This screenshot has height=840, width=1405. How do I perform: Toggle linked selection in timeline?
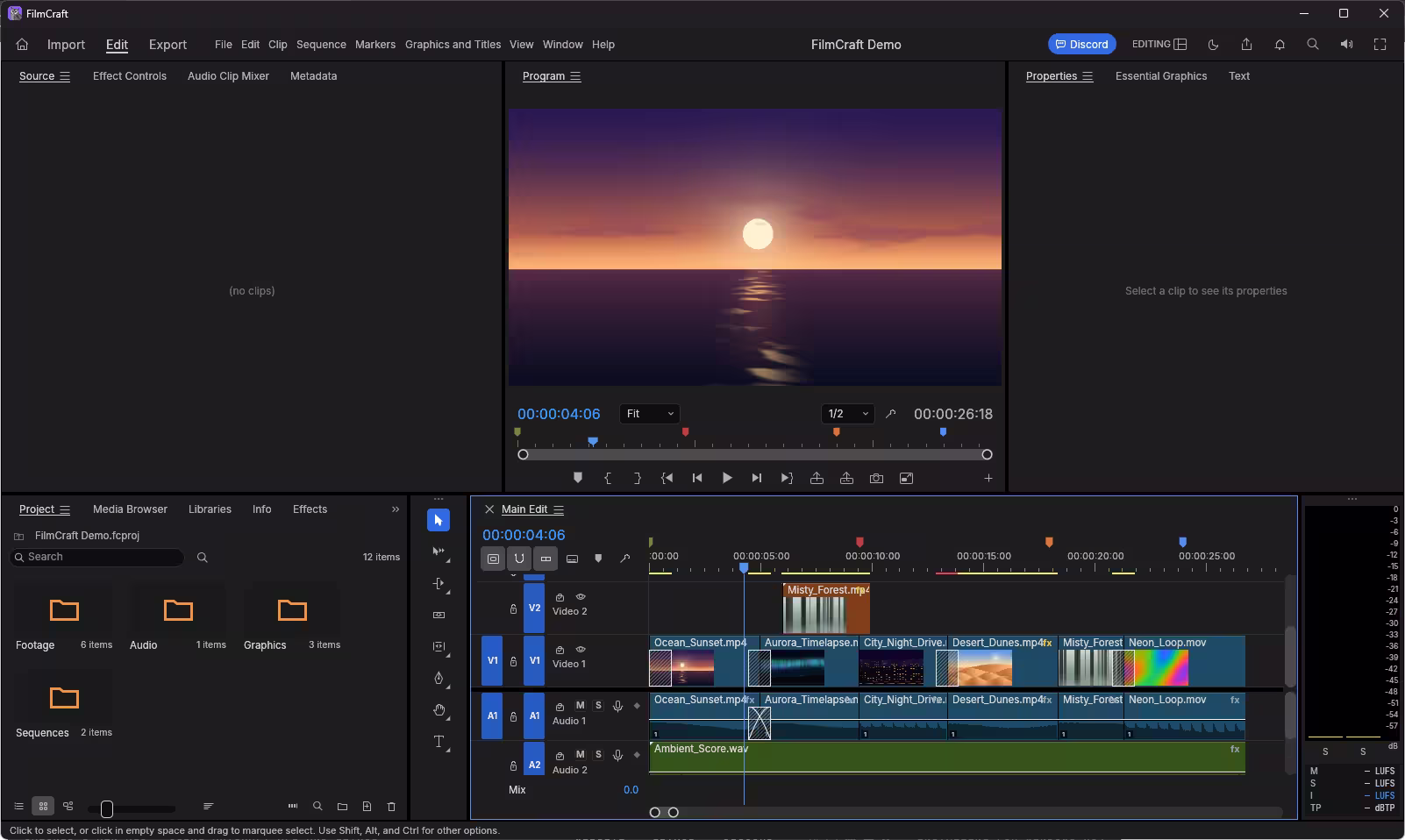point(546,559)
